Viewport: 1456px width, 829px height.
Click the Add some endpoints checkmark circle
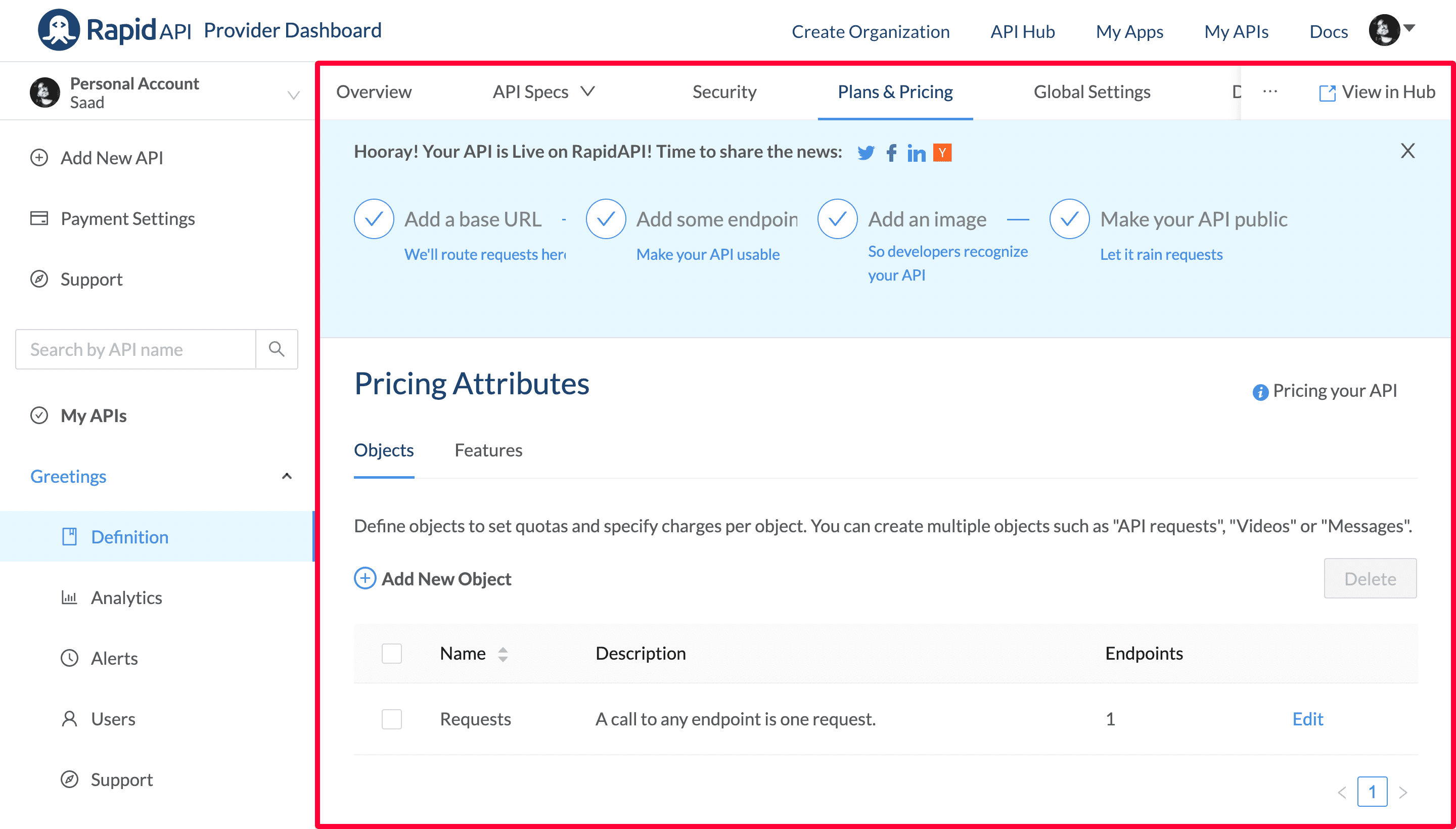pos(606,219)
